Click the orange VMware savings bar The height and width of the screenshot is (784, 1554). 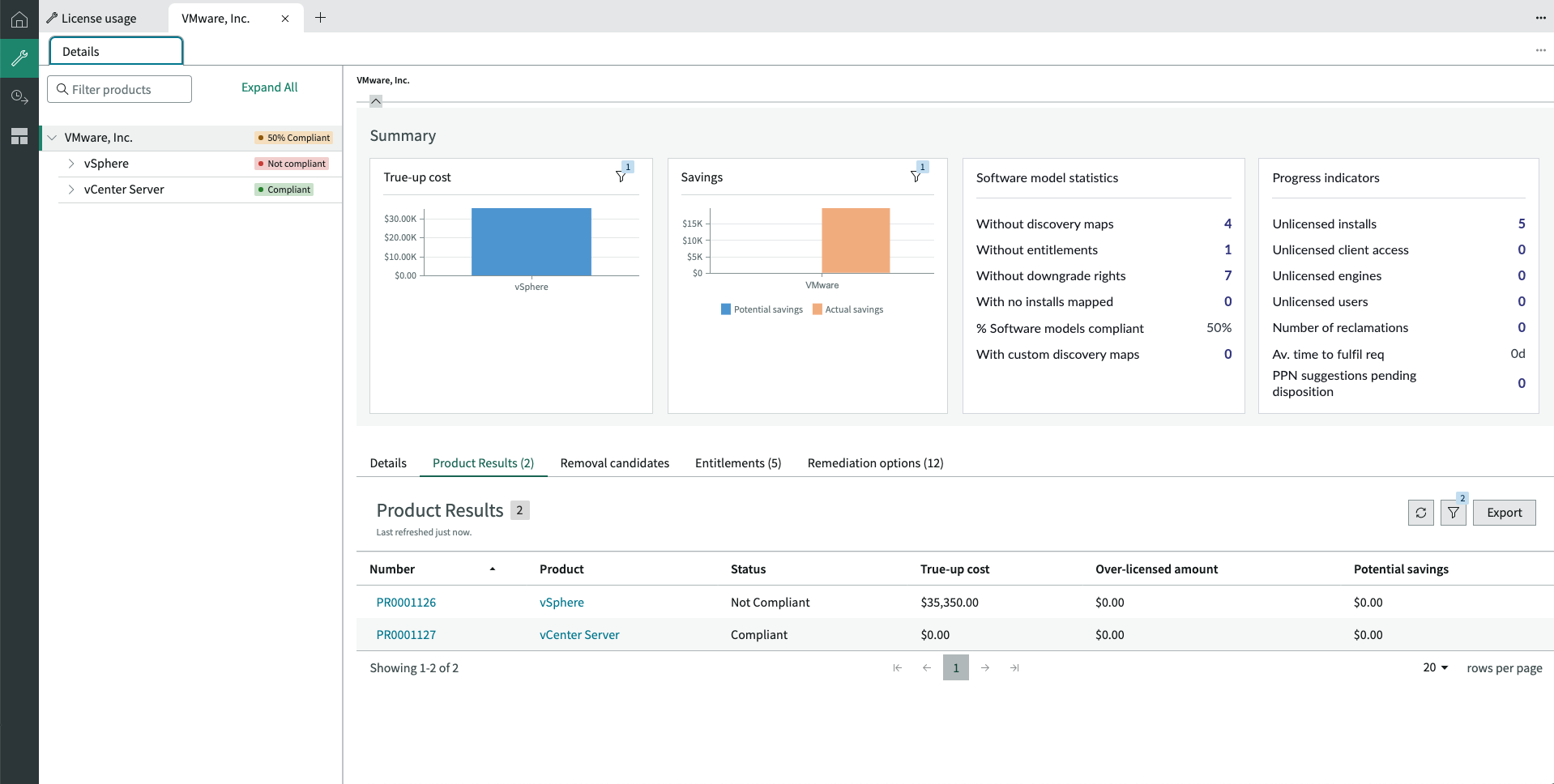tap(856, 241)
